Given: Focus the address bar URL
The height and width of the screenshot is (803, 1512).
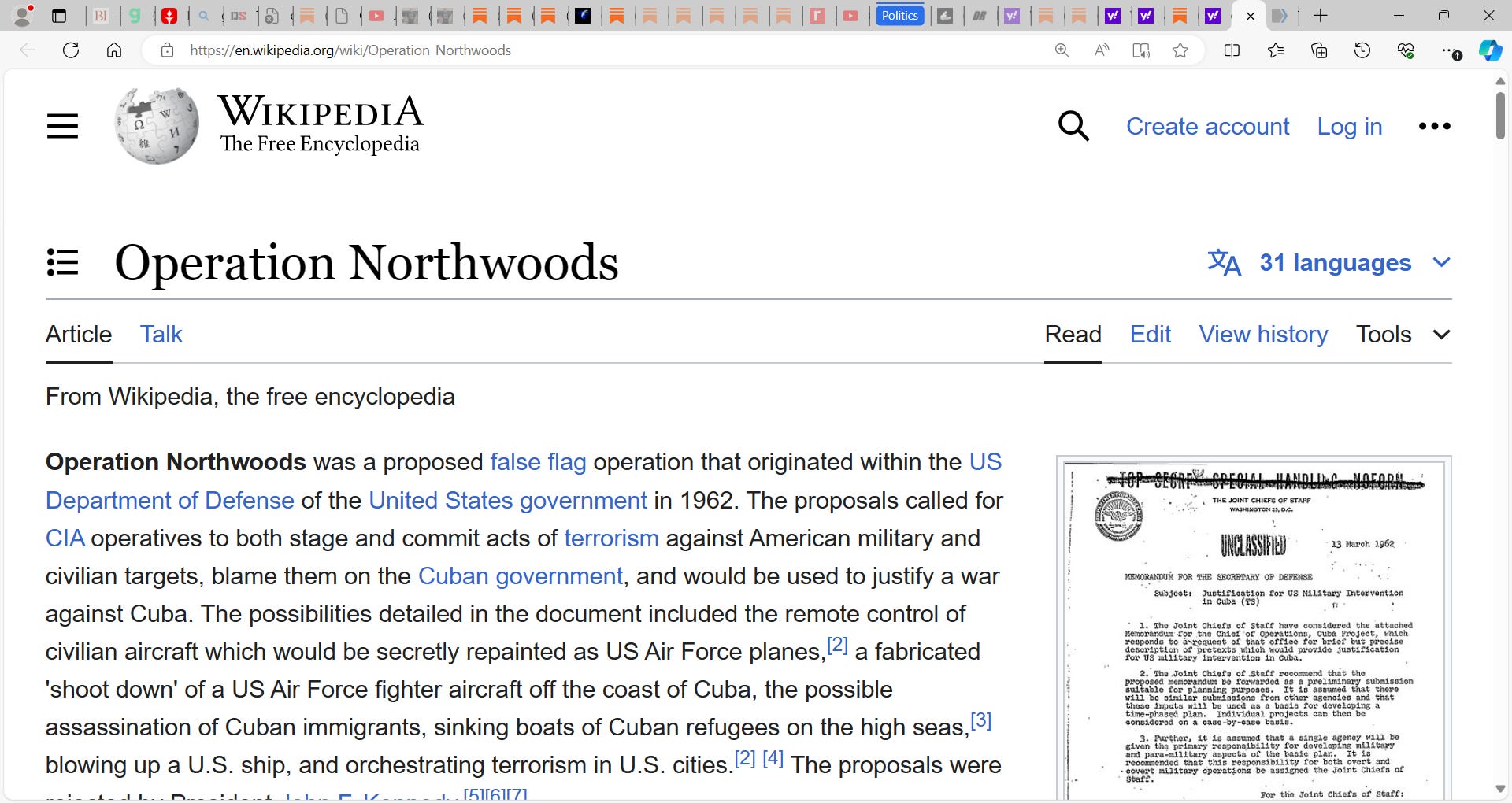Looking at the screenshot, I should tap(350, 50).
